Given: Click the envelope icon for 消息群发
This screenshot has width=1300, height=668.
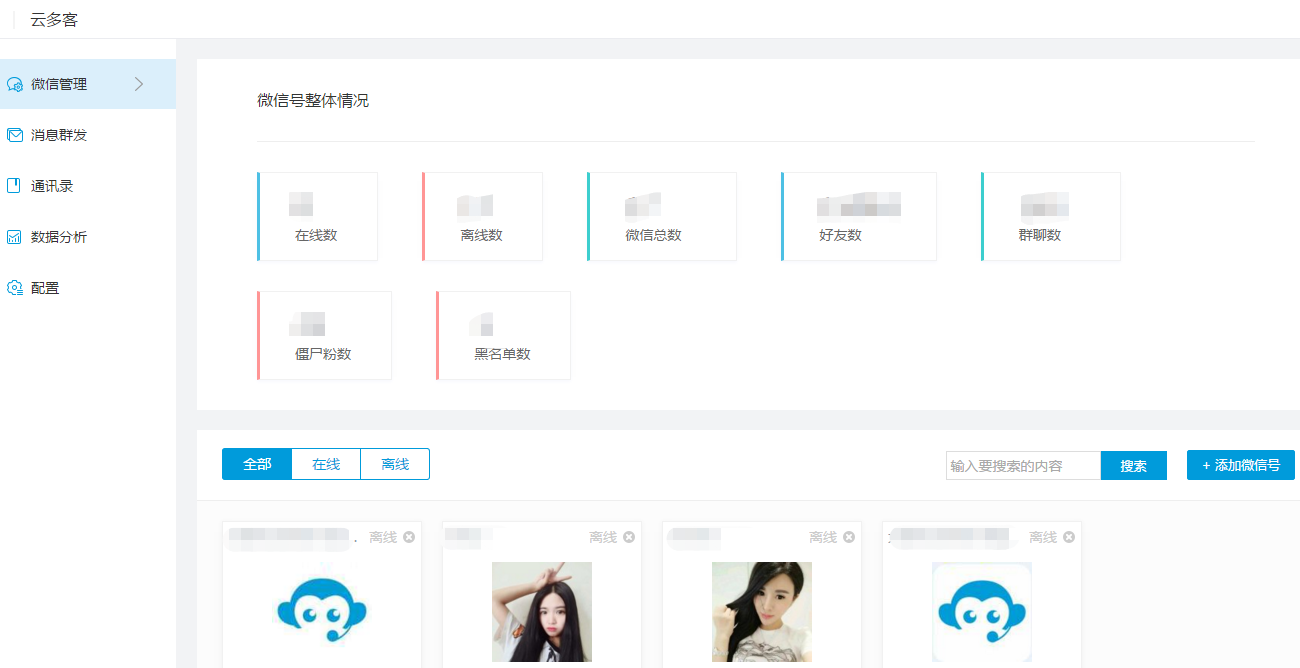Looking at the screenshot, I should click(15, 135).
